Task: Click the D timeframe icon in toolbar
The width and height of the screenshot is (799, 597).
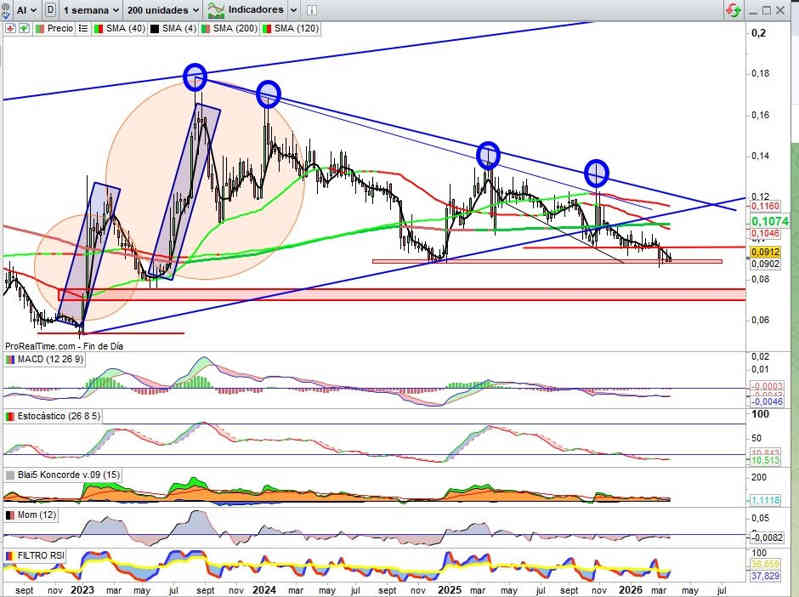Action: point(51,9)
